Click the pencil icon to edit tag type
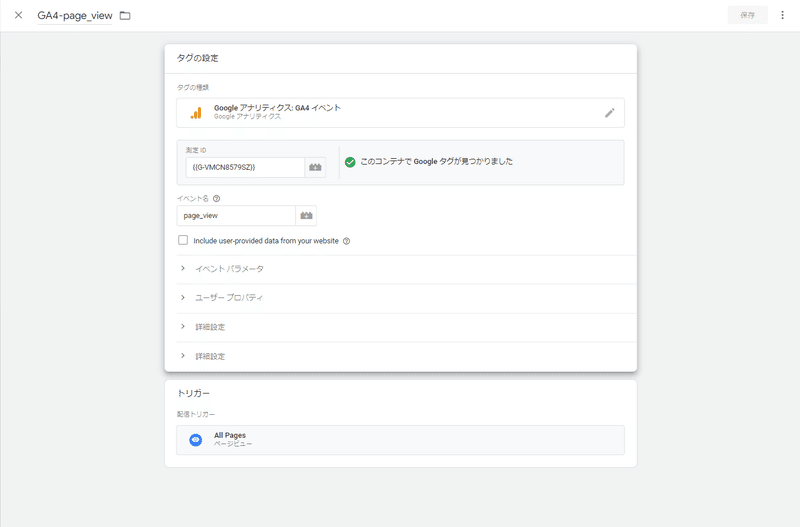This screenshot has width=800, height=527. coord(610,113)
